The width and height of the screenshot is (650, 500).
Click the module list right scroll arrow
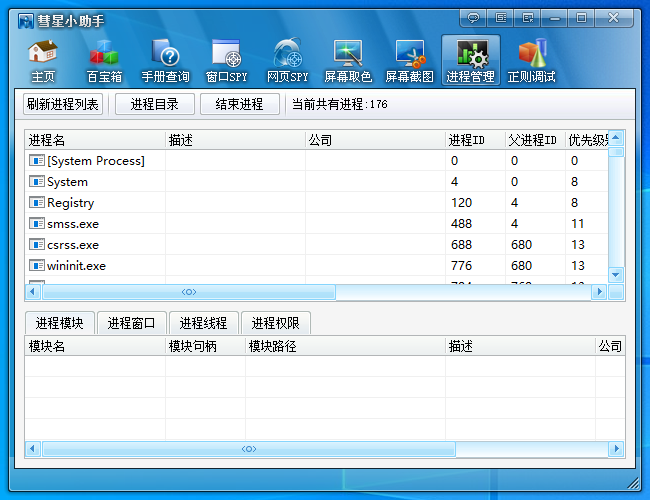(616, 449)
